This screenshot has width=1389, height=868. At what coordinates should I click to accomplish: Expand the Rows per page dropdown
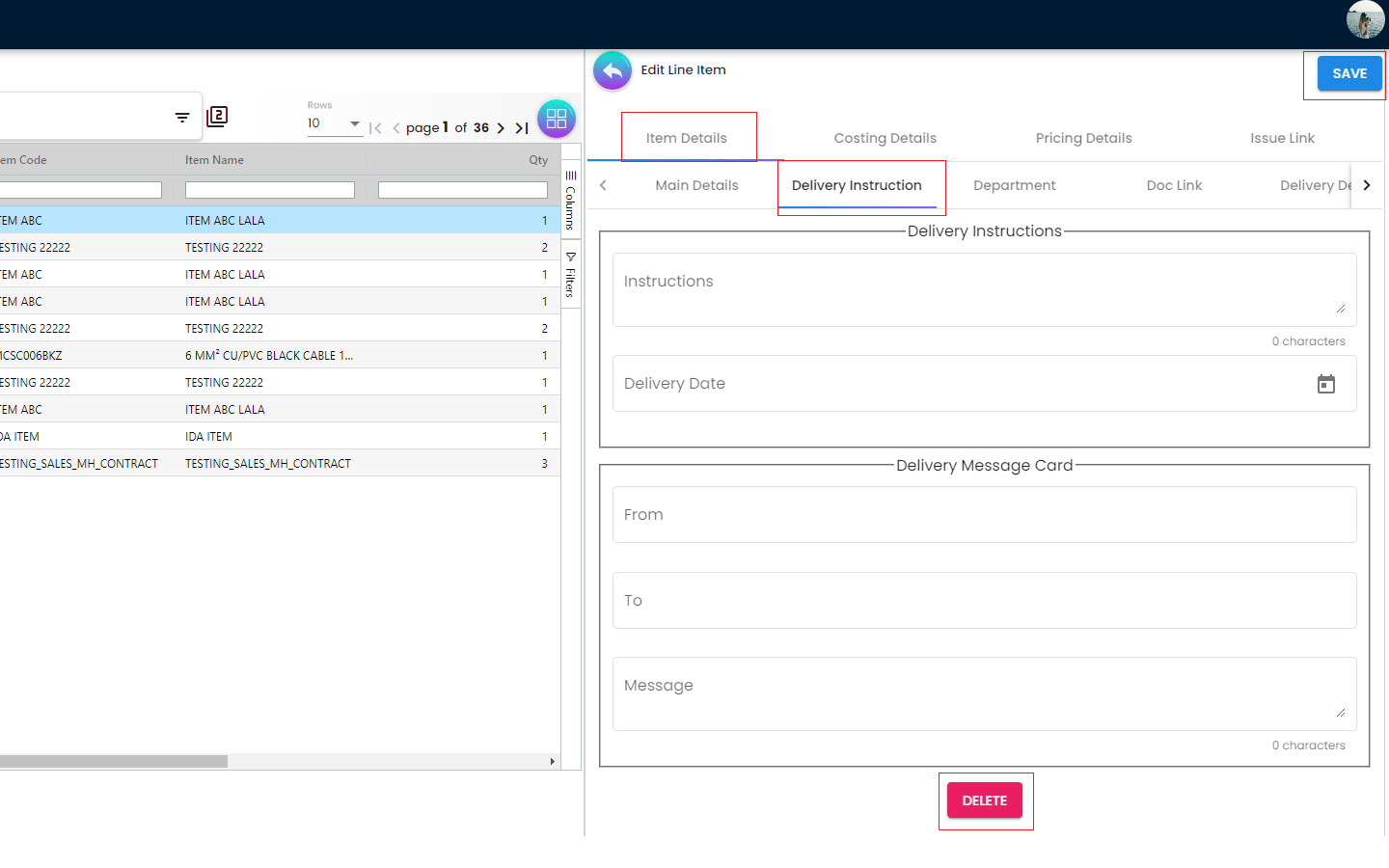tap(354, 123)
